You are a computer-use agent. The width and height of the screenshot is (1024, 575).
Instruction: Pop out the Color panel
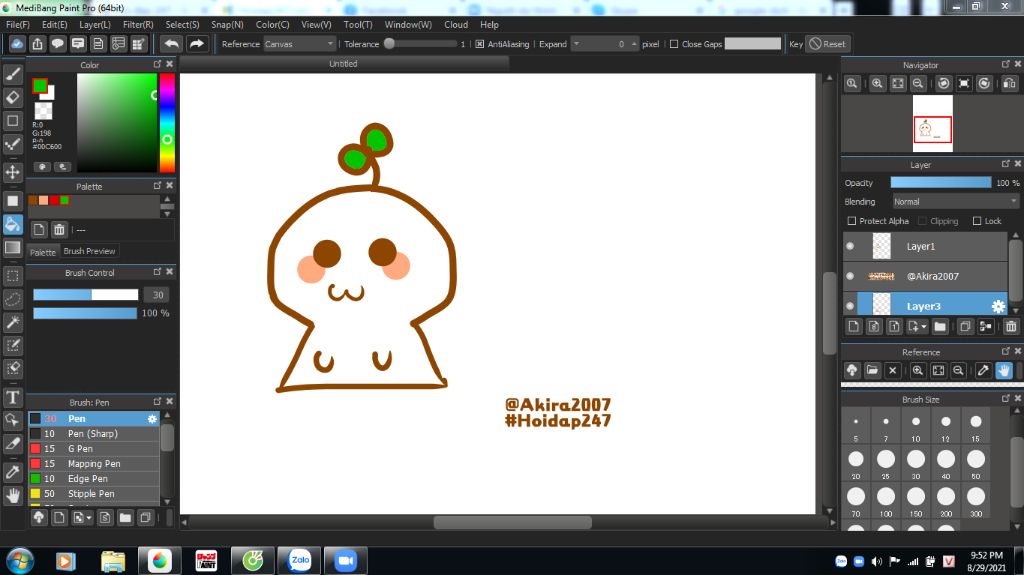[157, 64]
